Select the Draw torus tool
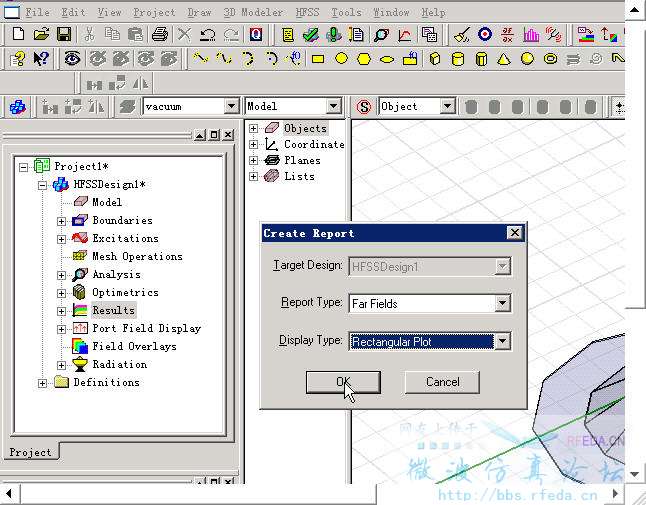This screenshot has height=505, width=646. click(x=550, y=59)
